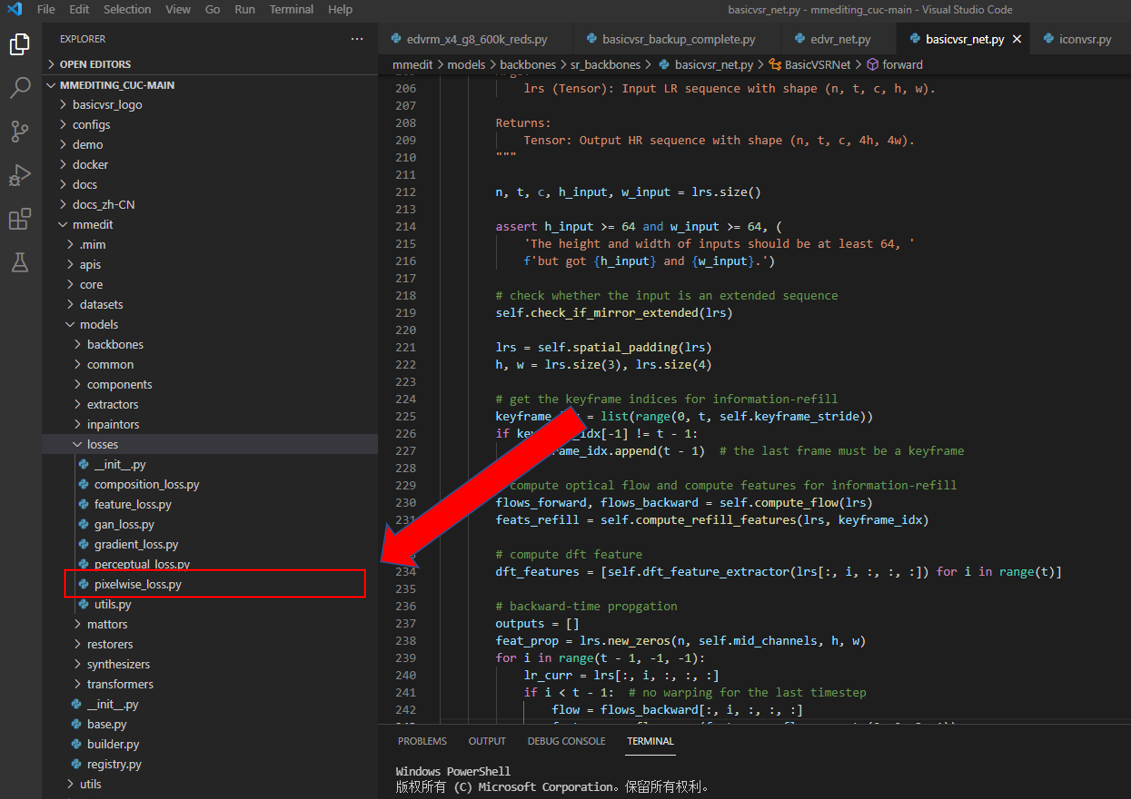The height and width of the screenshot is (799, 1131).
Task: Open the Extensions view icon
Action: 19,218
